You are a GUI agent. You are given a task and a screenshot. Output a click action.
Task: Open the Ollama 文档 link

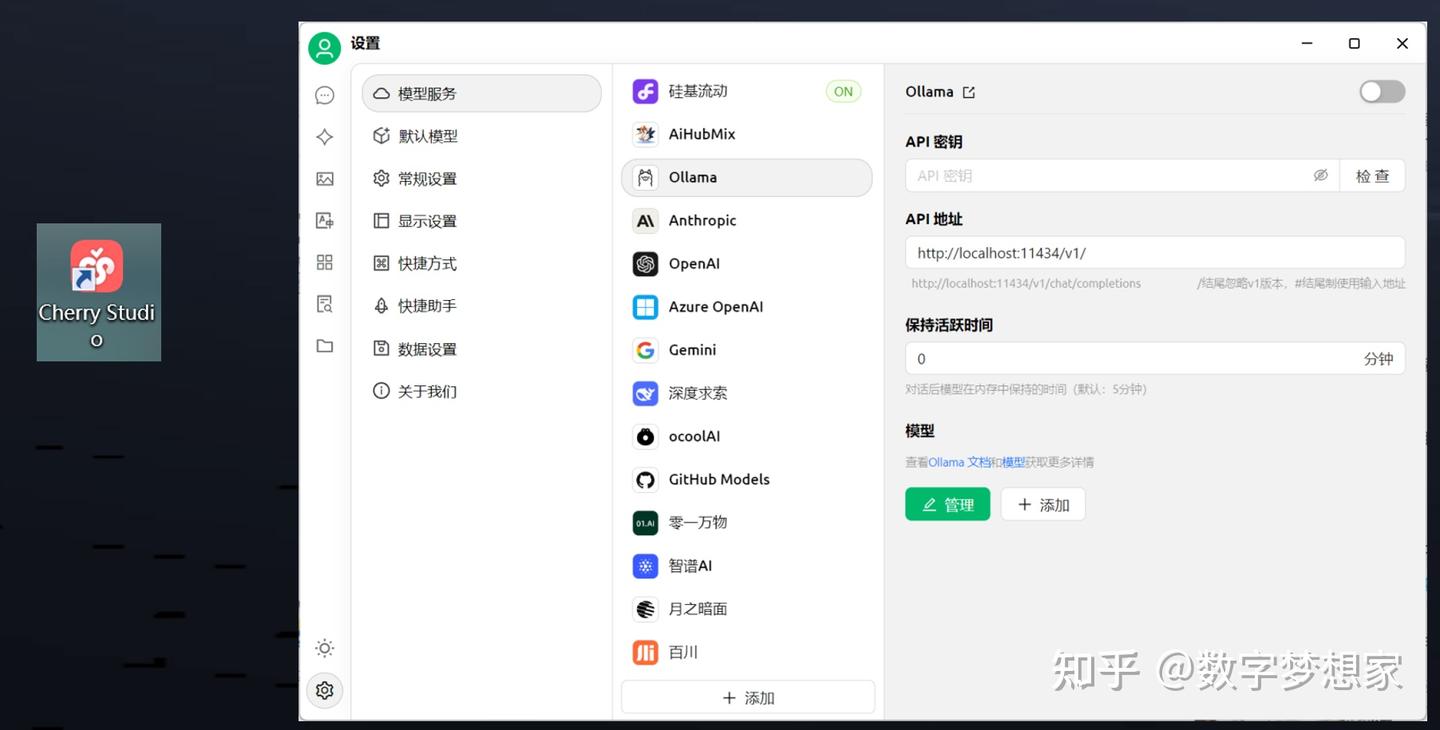pyautogui.click(x=960, y=462)
